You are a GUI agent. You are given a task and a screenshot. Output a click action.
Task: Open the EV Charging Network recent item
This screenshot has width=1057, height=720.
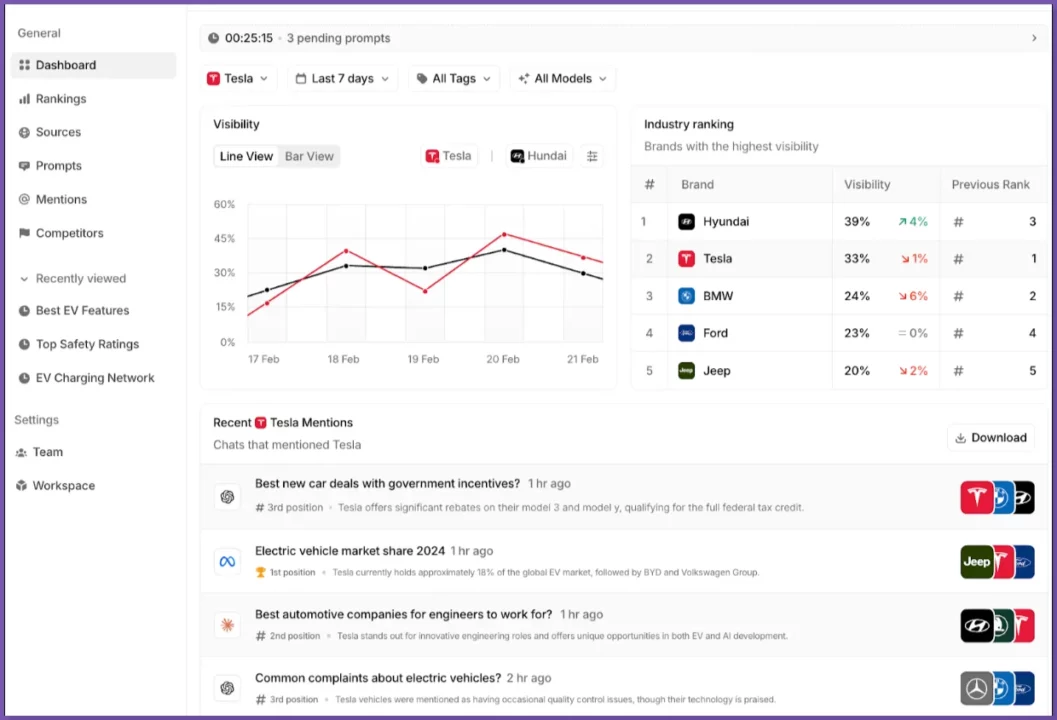click(95, 378)
